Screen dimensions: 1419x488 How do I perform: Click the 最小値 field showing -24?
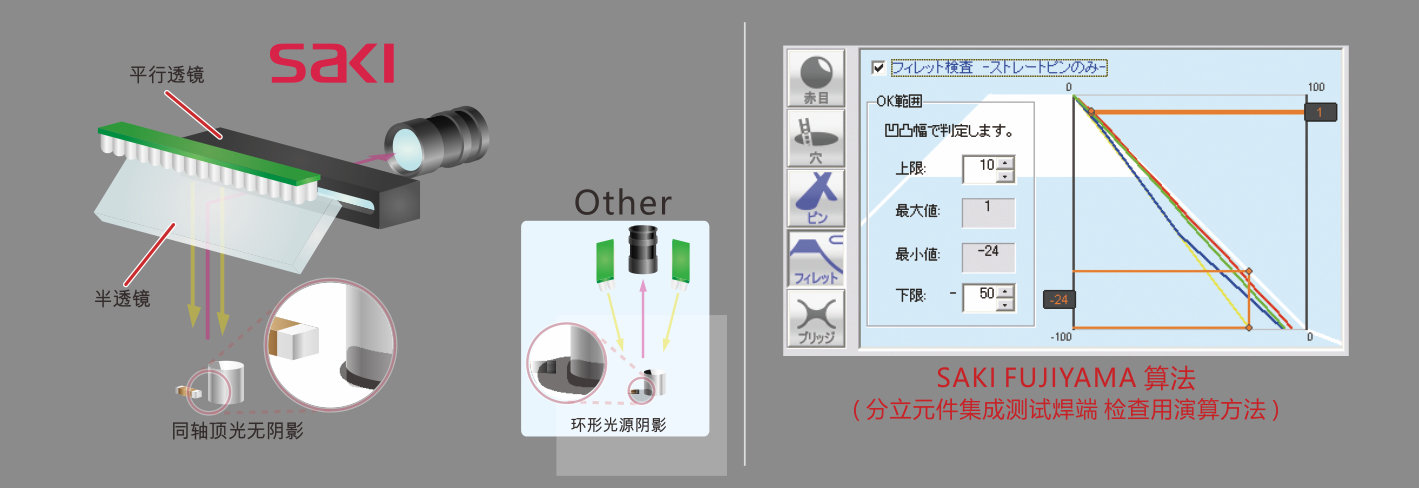point(988,257)
